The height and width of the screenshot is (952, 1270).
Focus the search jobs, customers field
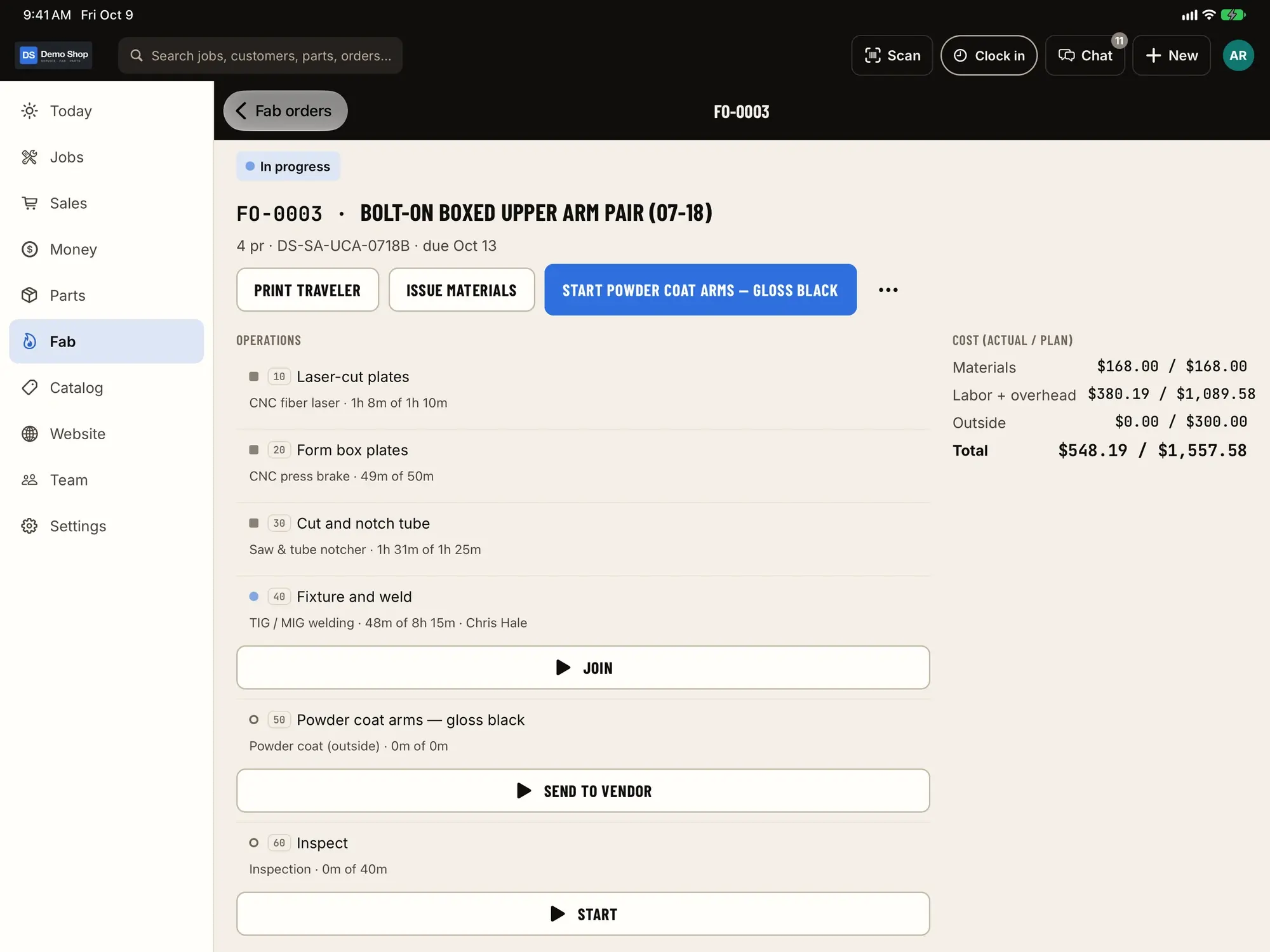click(x=260, y=56)
